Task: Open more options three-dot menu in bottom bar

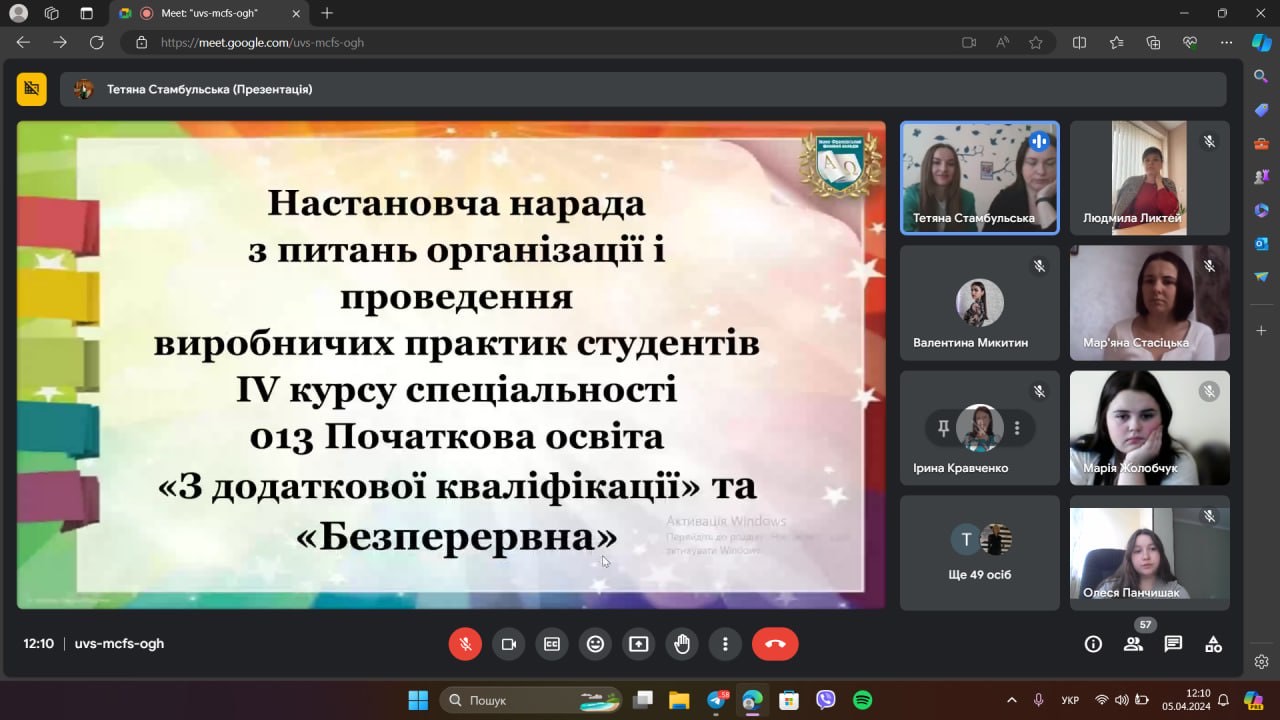Action: pos(725,644)
